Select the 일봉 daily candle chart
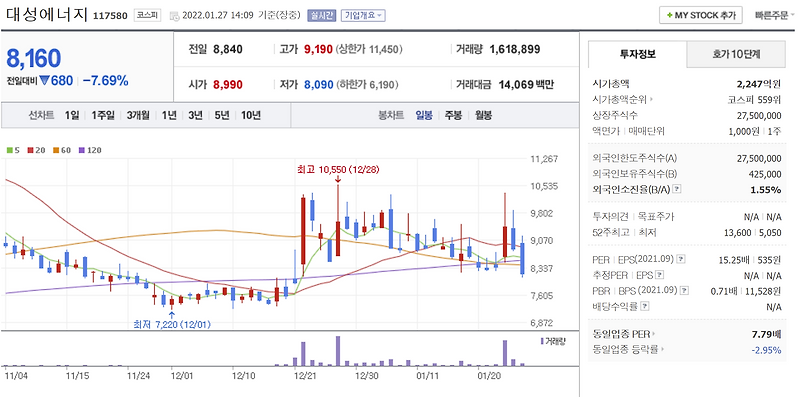This screenshot has height=397, width=800. pyautogui.click(x=424, y=115)
